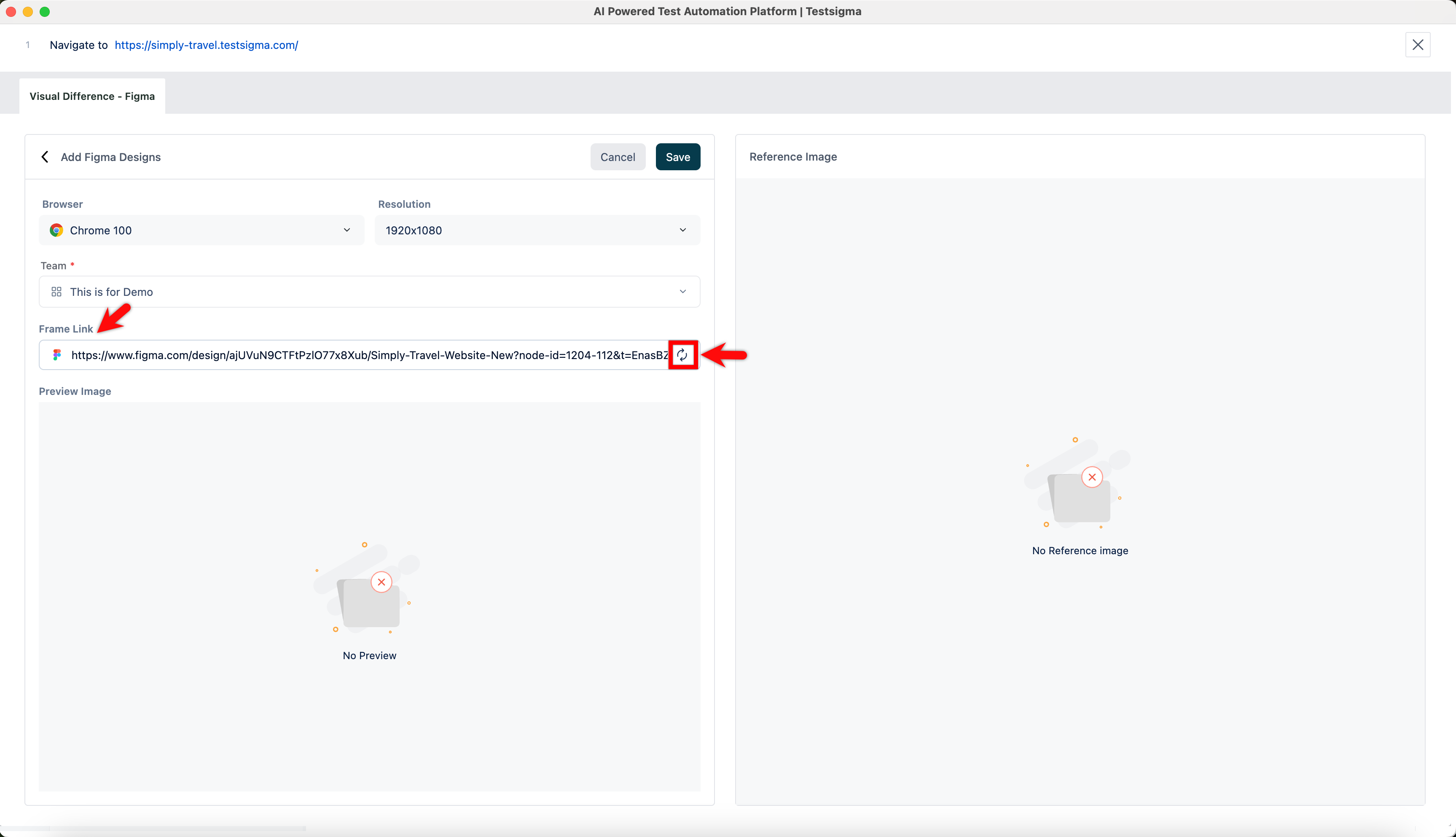
Task: Click the back arrow beside Add Figma Designs
Action: click(x=45, y=157)
